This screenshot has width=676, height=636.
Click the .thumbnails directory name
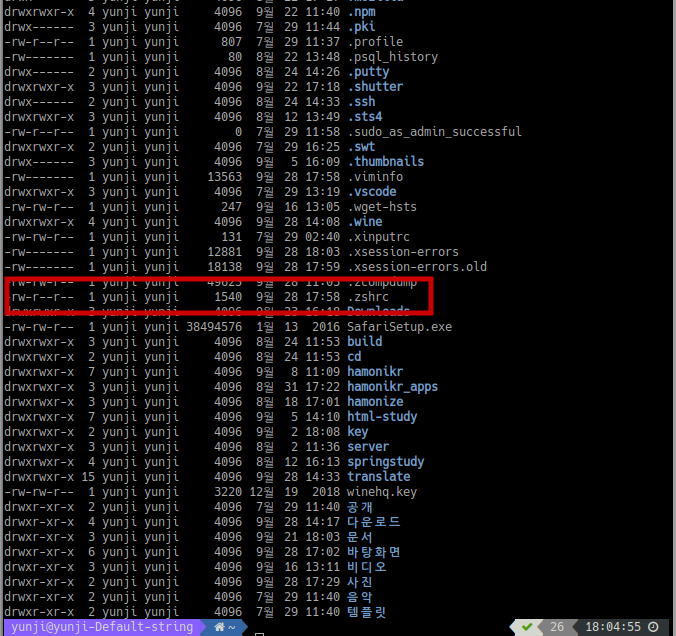[x=385, y=161]
